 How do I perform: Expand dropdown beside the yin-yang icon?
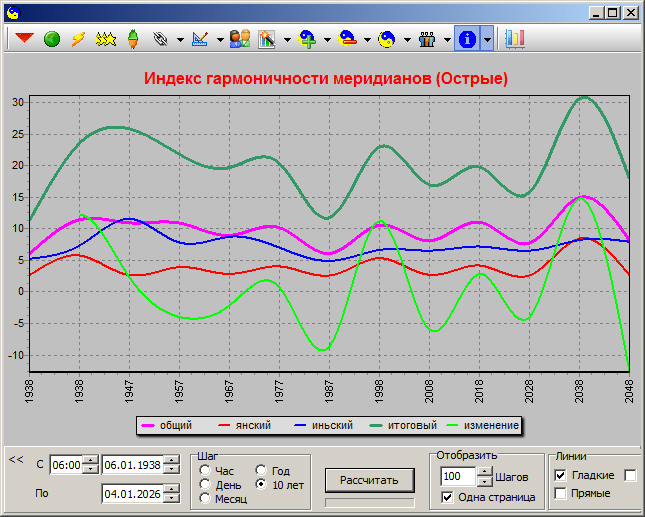click(406, 40)
